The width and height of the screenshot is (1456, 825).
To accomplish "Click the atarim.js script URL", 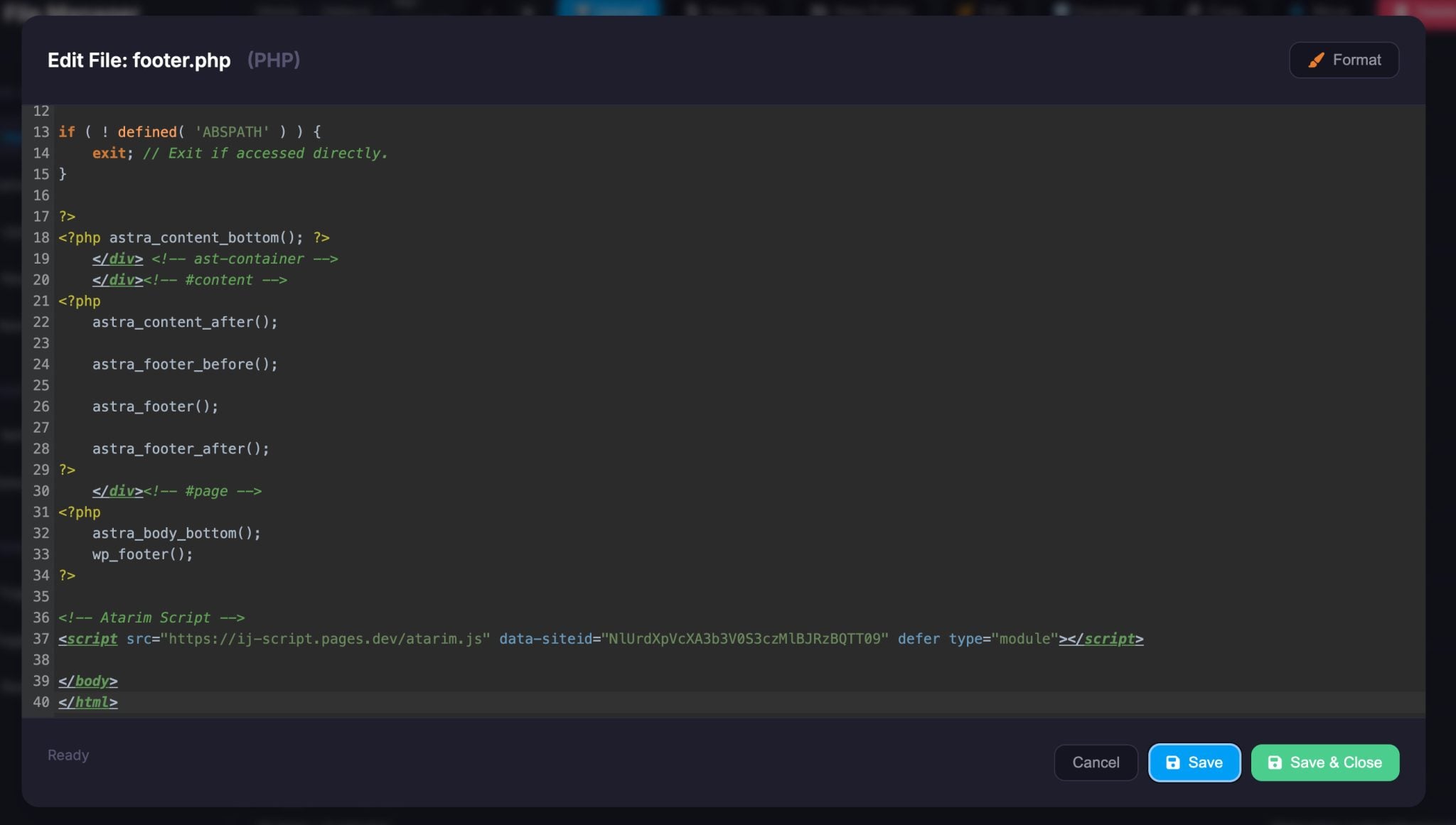I will click(x=325, y=639).
